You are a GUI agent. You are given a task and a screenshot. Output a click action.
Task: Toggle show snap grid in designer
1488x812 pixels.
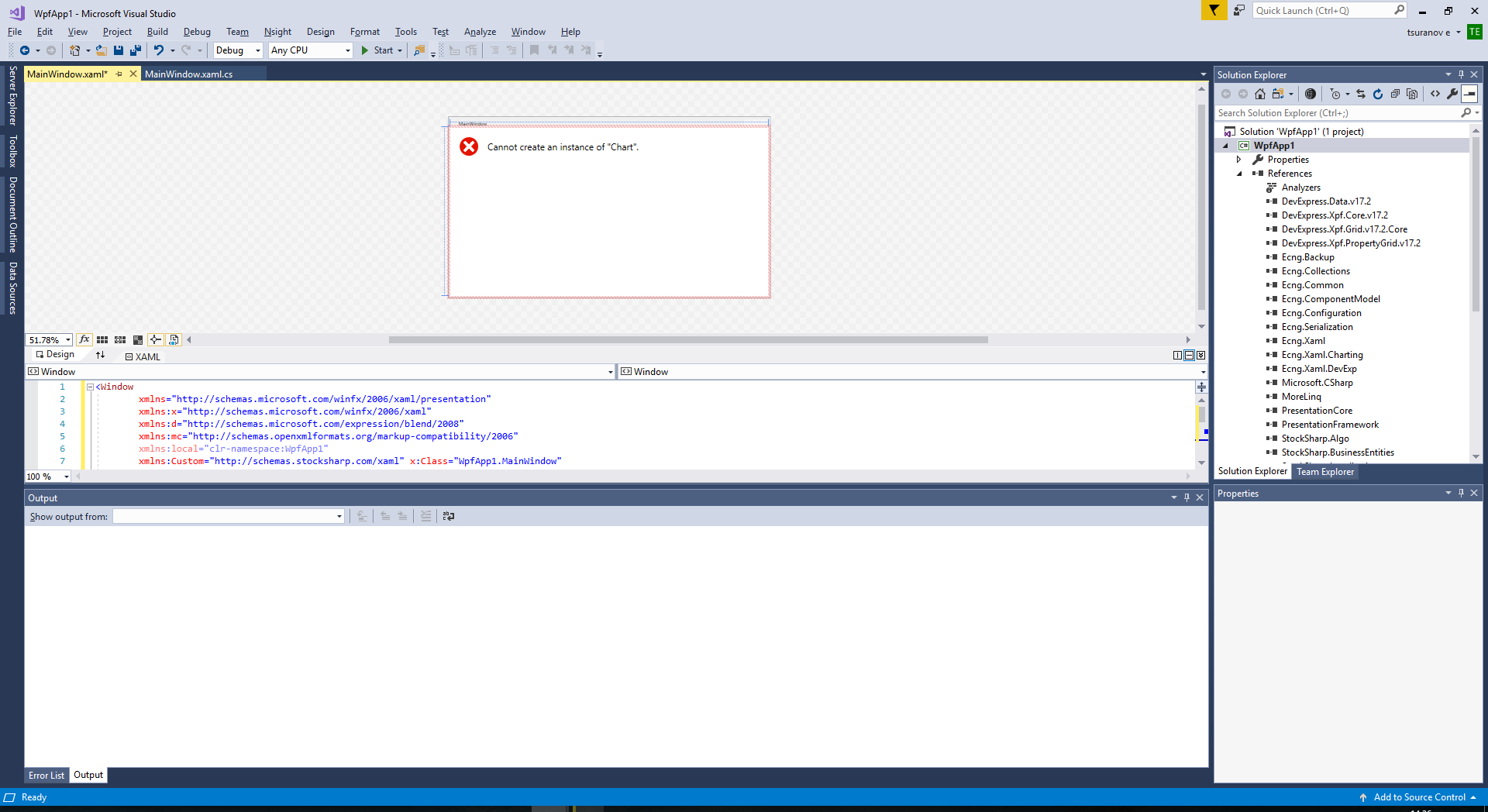point(102,339)
